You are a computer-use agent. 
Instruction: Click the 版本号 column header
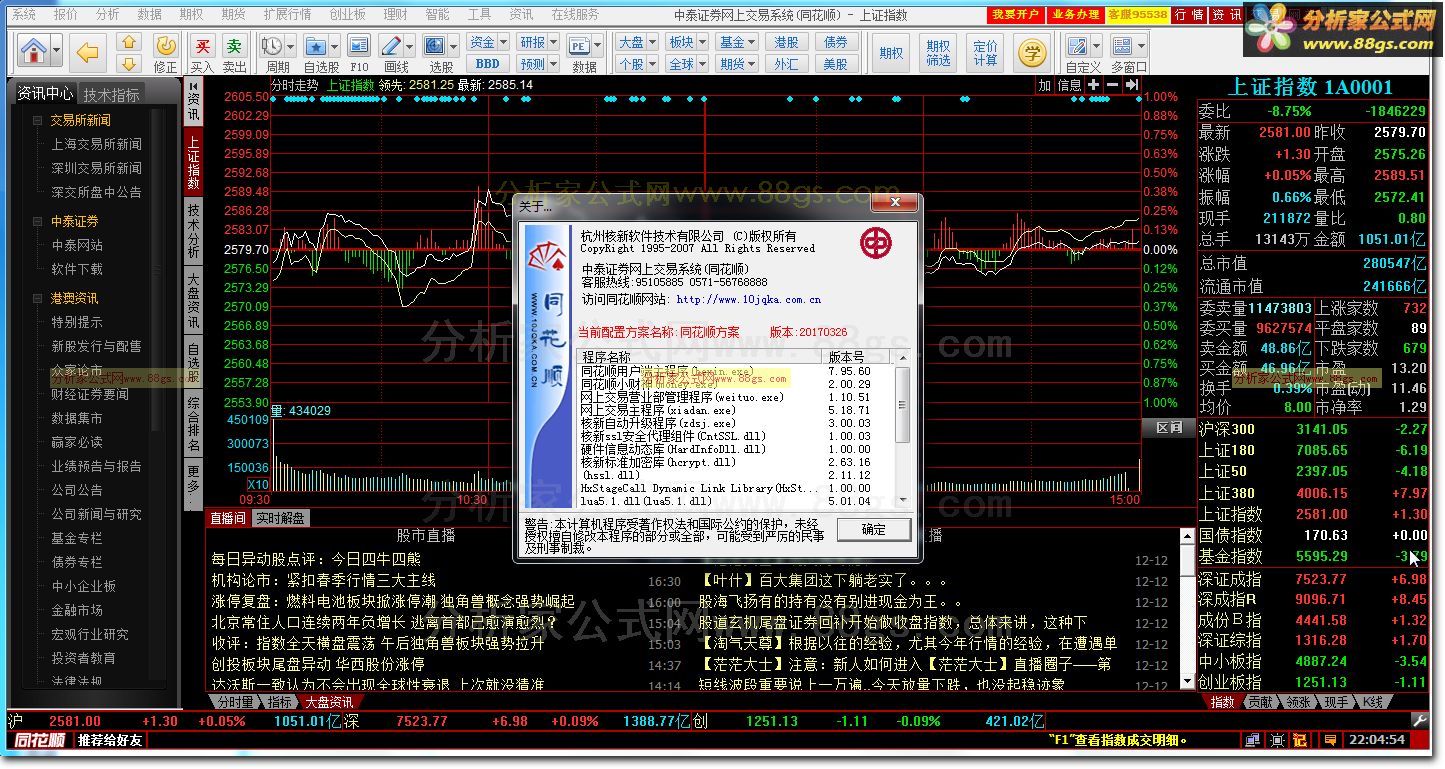(856, 357)
